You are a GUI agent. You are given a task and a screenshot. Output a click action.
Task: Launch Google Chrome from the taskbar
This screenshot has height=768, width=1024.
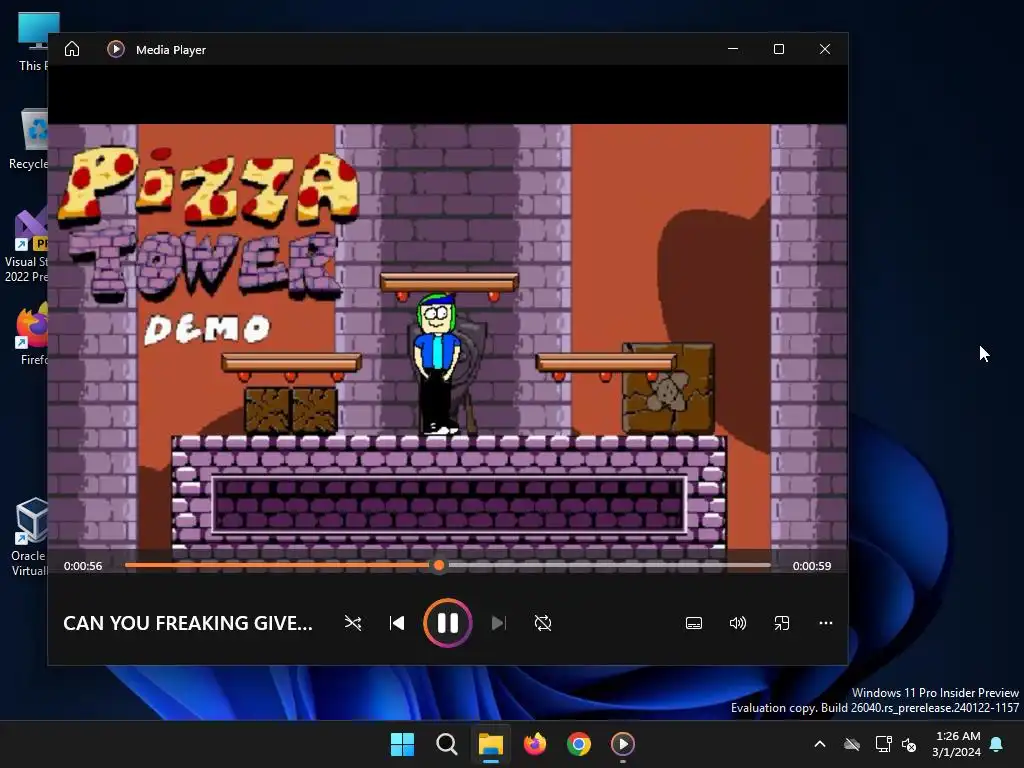[x=579, y=744]
